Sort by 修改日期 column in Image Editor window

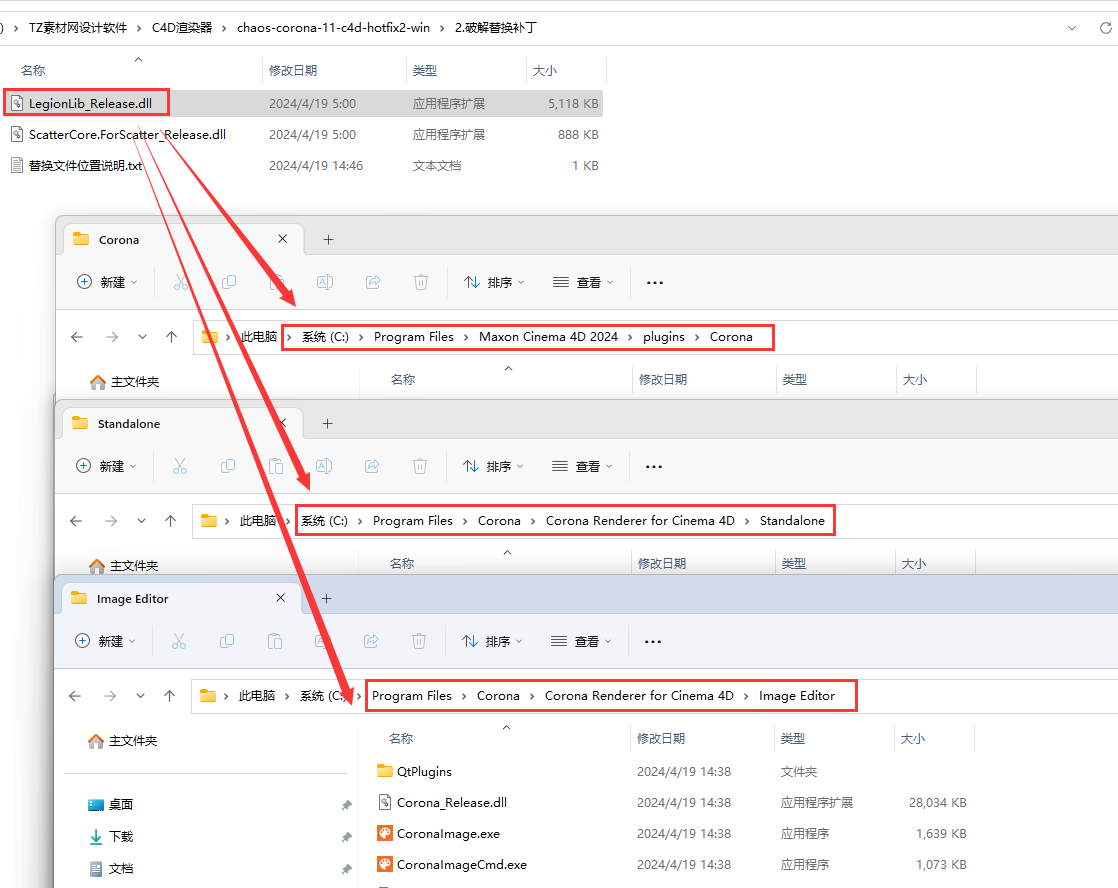pyautogui.click(x=661, y=738)
